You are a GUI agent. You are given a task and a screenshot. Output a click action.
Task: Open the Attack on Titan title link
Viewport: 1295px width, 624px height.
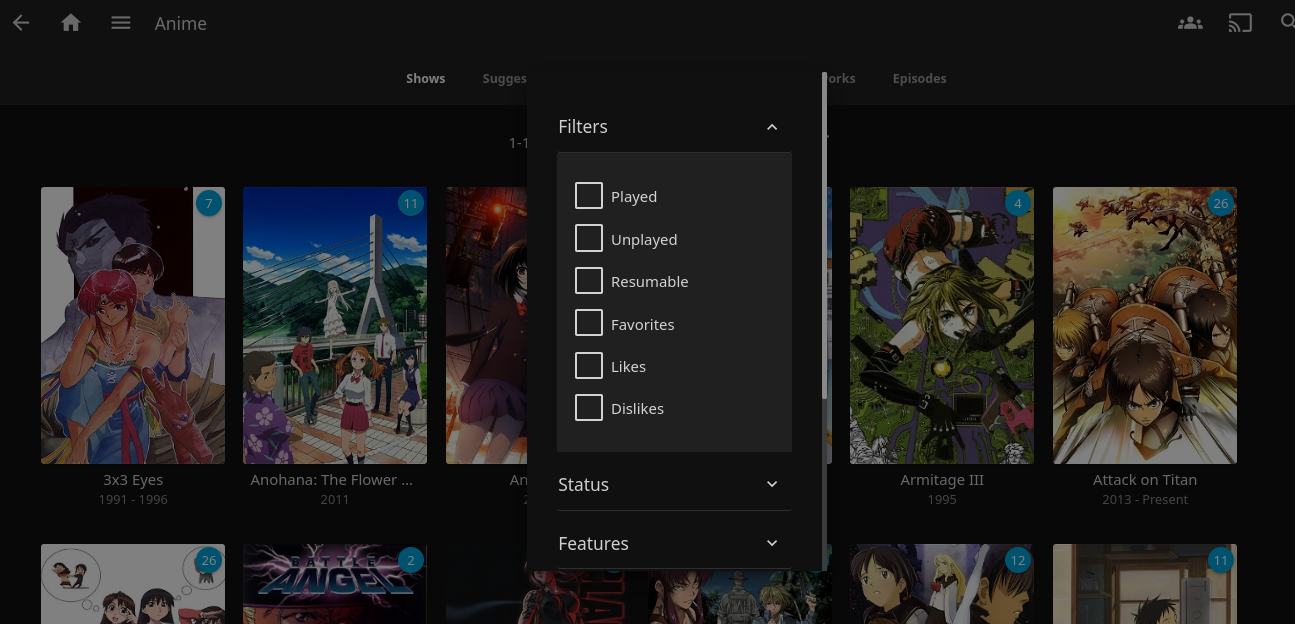[1144, 480]
